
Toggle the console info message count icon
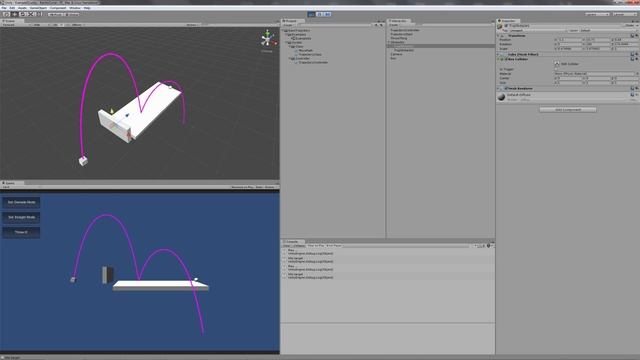(x=476, y=246)
